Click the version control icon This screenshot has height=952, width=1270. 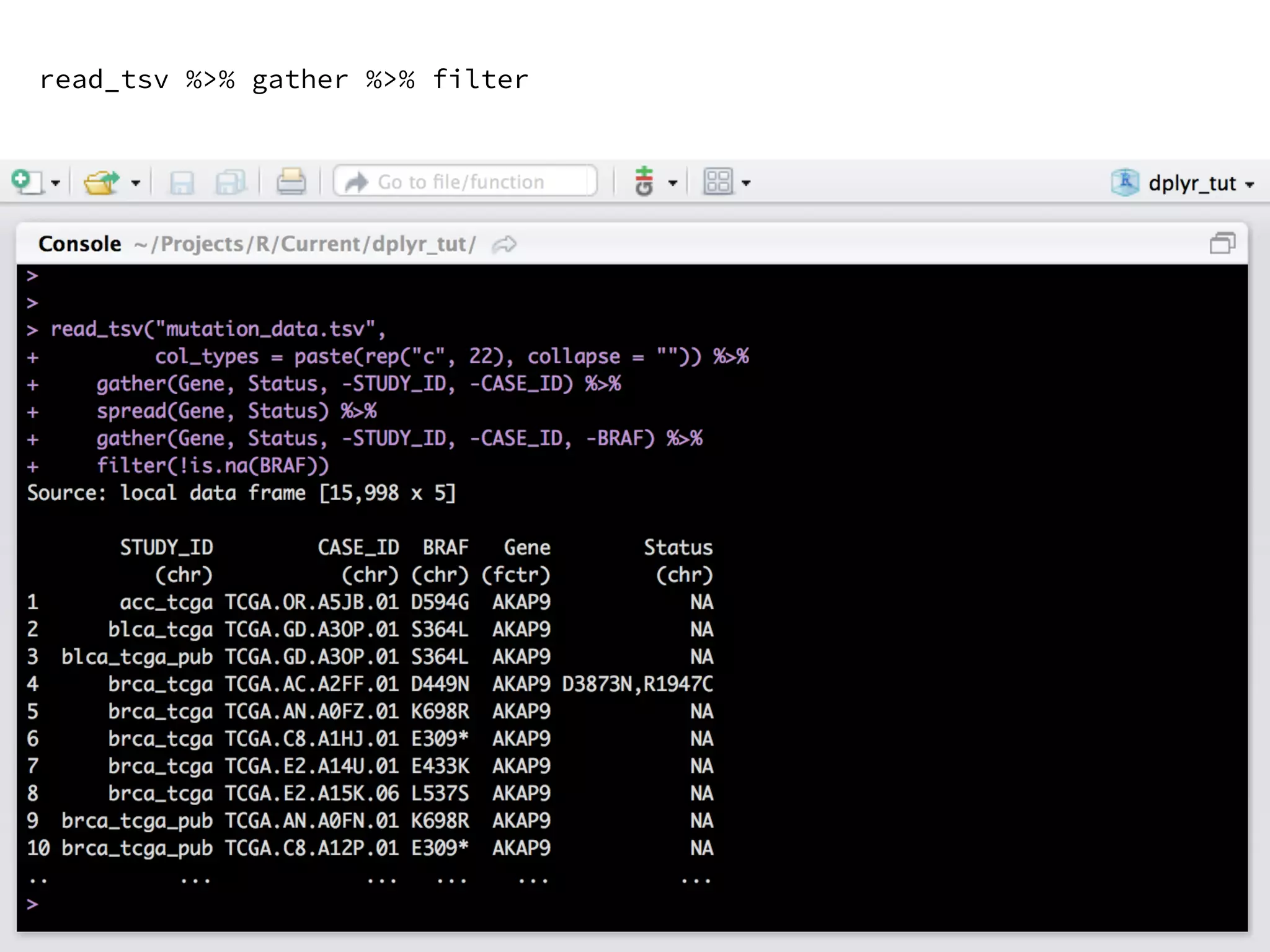click(x=644, y=181)
